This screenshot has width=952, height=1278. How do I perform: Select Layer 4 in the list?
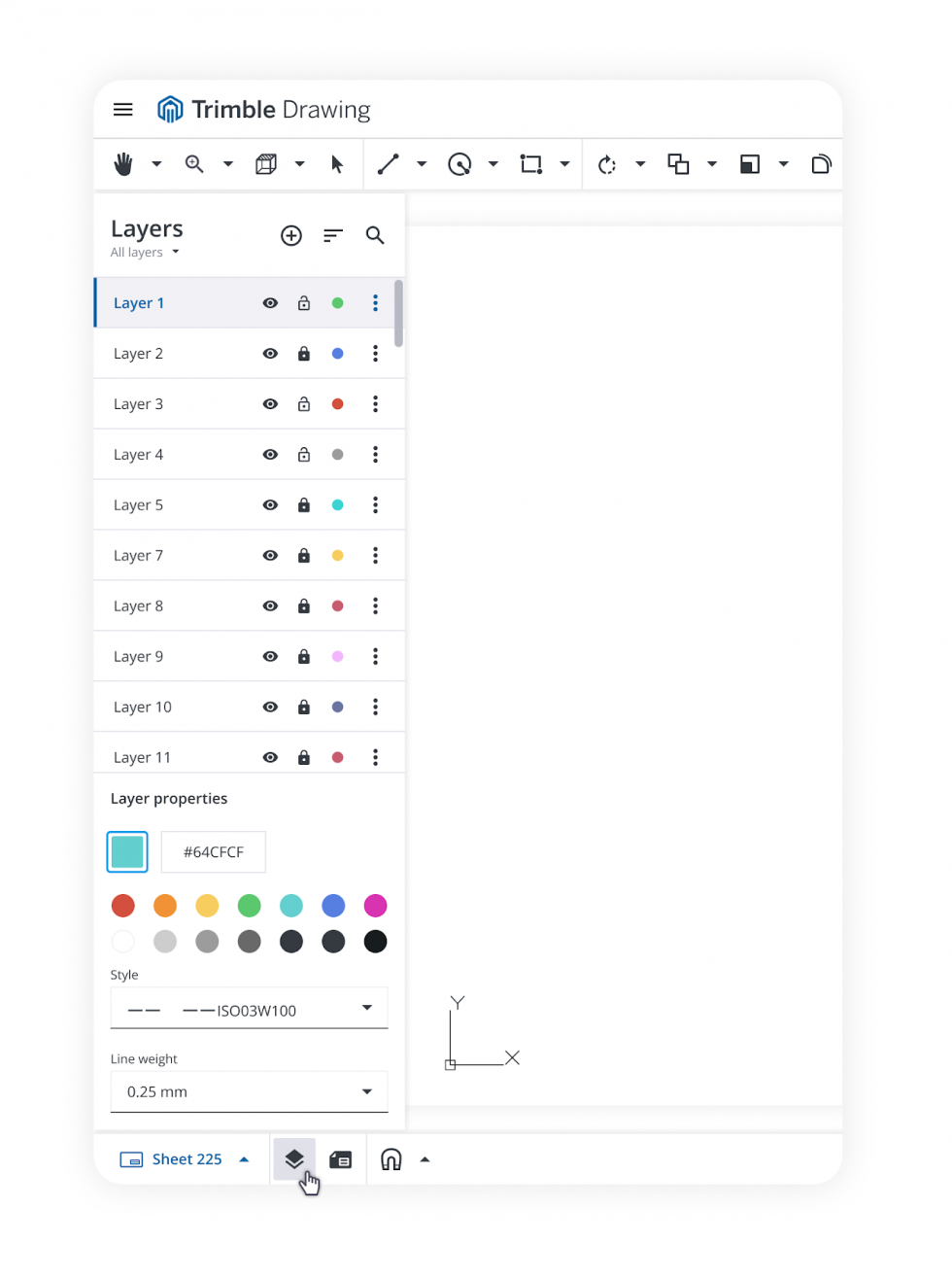point(139,455)
